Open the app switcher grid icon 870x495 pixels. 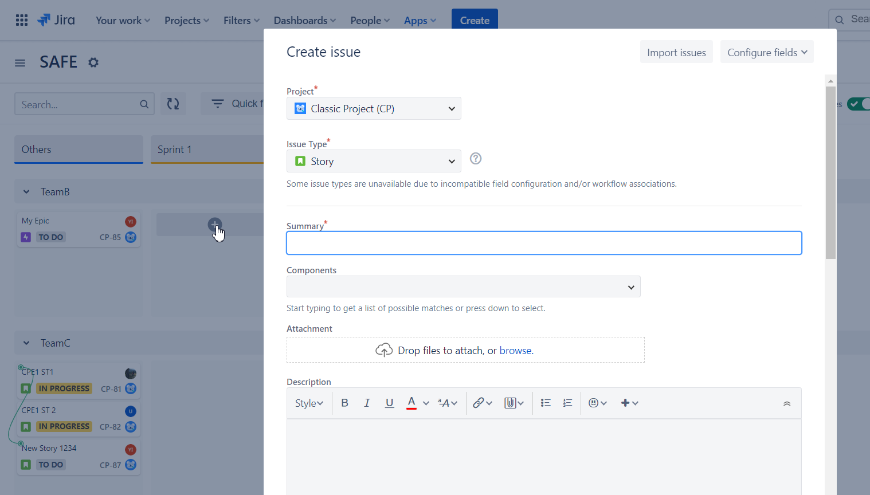click(x=22, y=21)
